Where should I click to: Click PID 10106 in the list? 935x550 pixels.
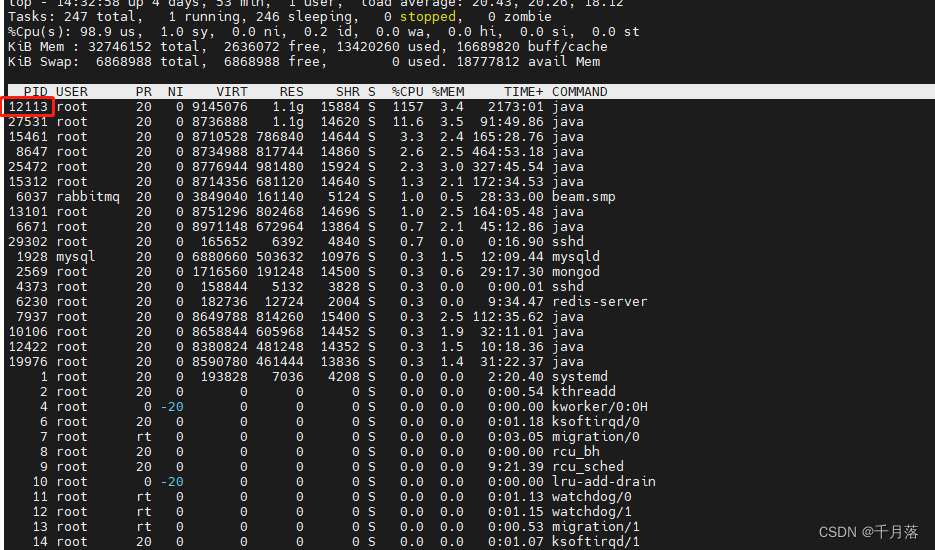(27, 332)
